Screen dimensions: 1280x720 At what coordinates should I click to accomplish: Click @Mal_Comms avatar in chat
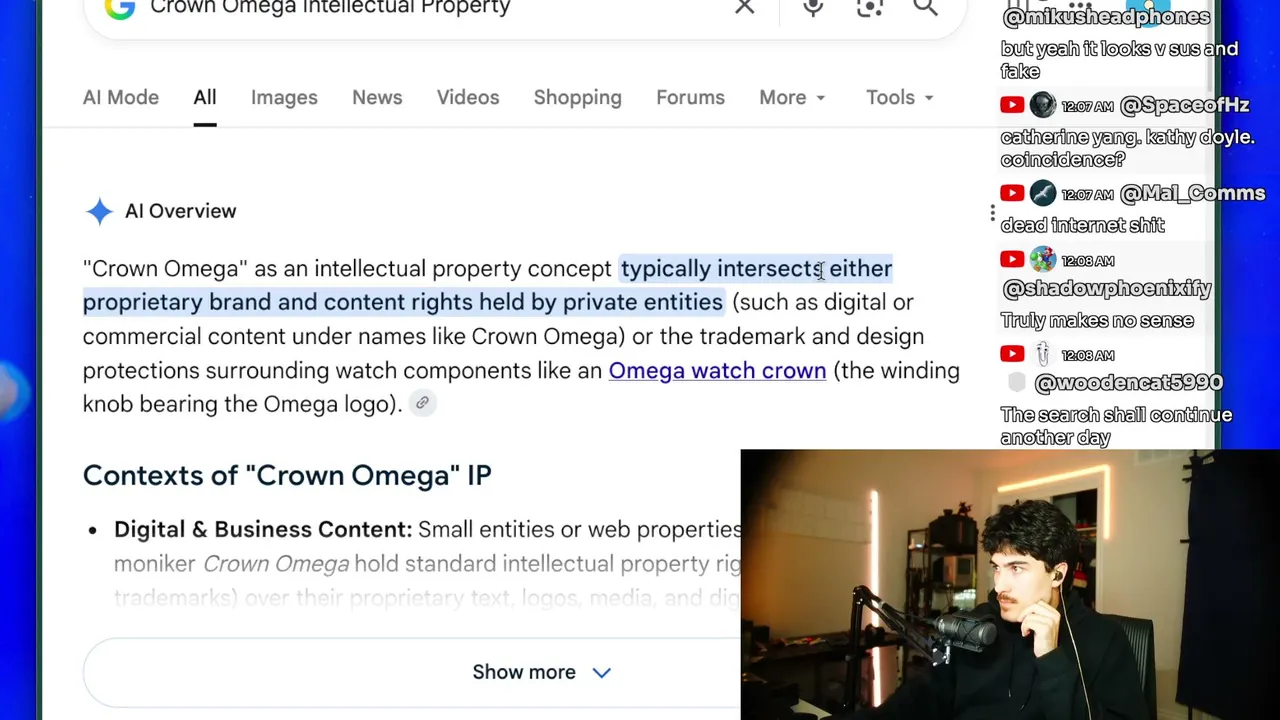pos(1042,193)
